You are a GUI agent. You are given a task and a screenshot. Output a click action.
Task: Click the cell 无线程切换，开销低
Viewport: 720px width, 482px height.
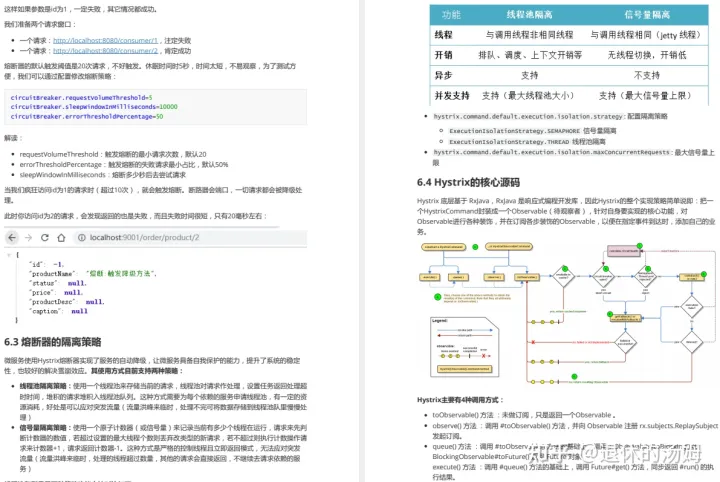pyautogui.click(x=647, y=55)
